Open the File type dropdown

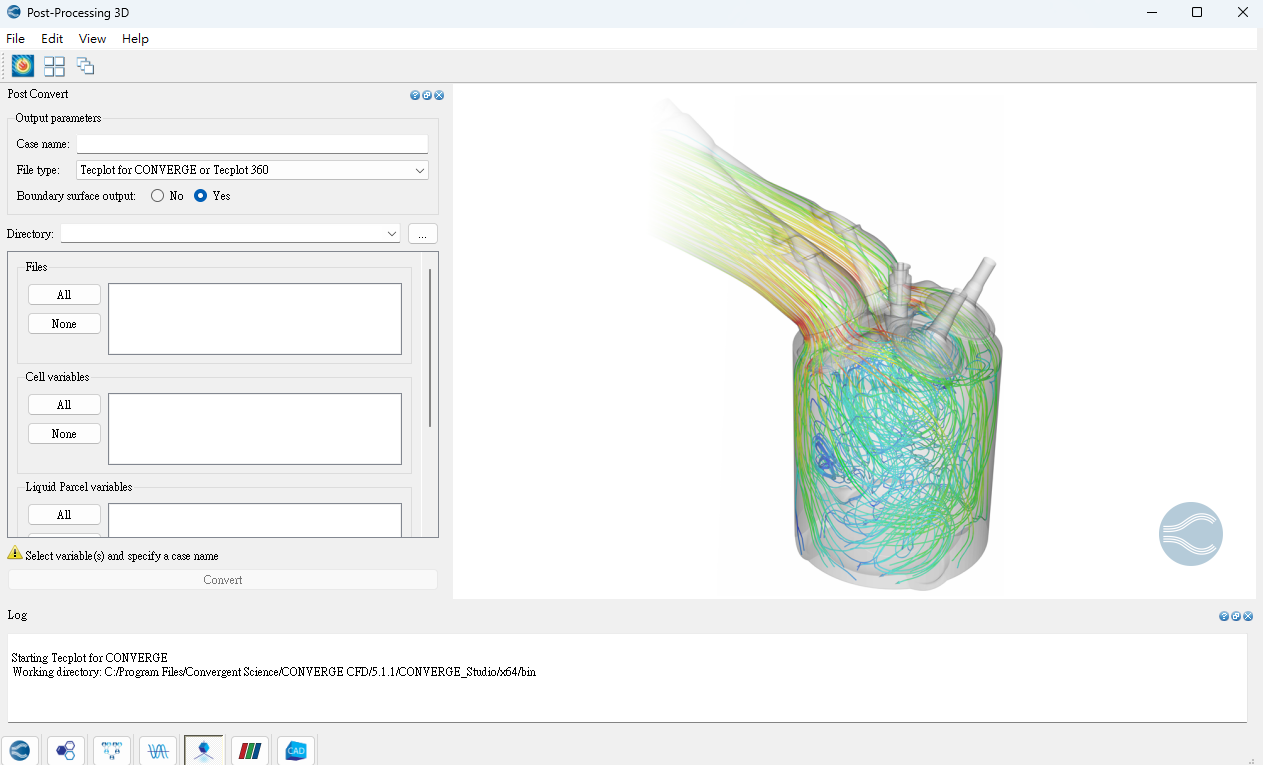point(252,170)
